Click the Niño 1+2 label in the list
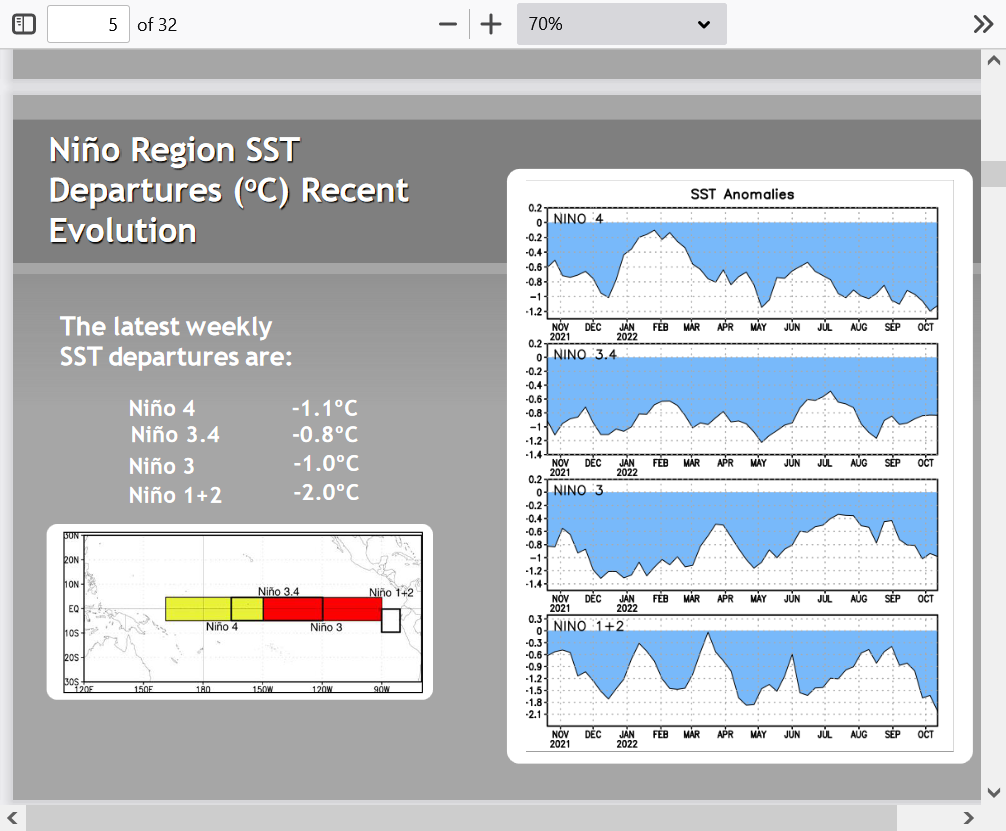1006x831 pixels. coord(175,495)
